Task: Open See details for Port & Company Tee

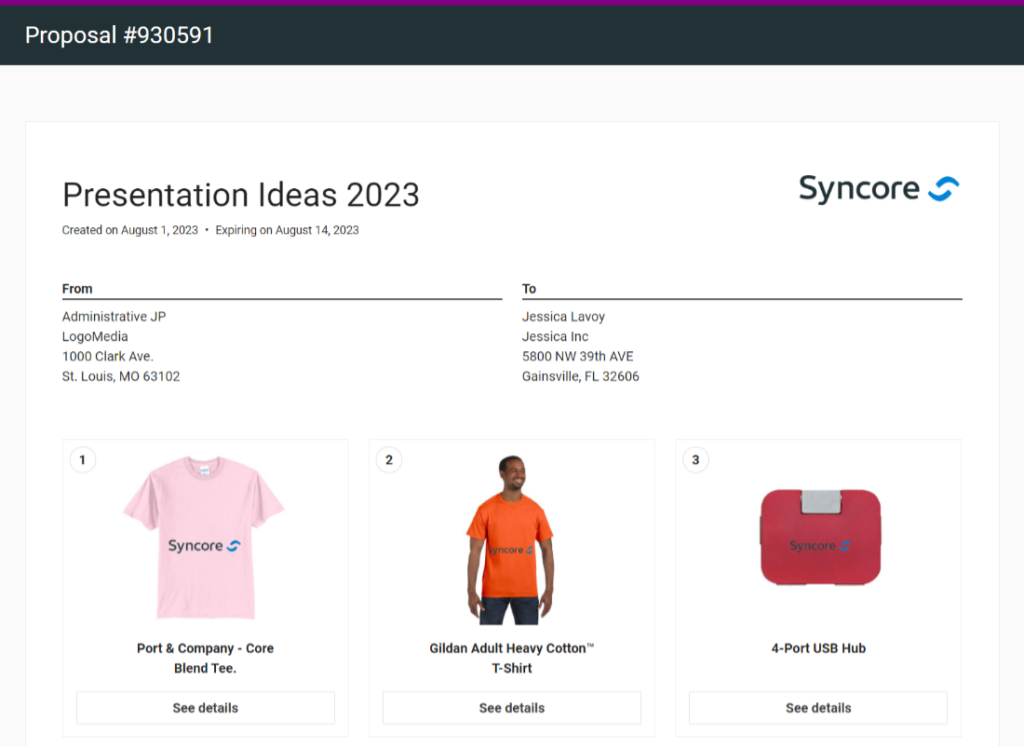Action: click(x=205, y=707)
